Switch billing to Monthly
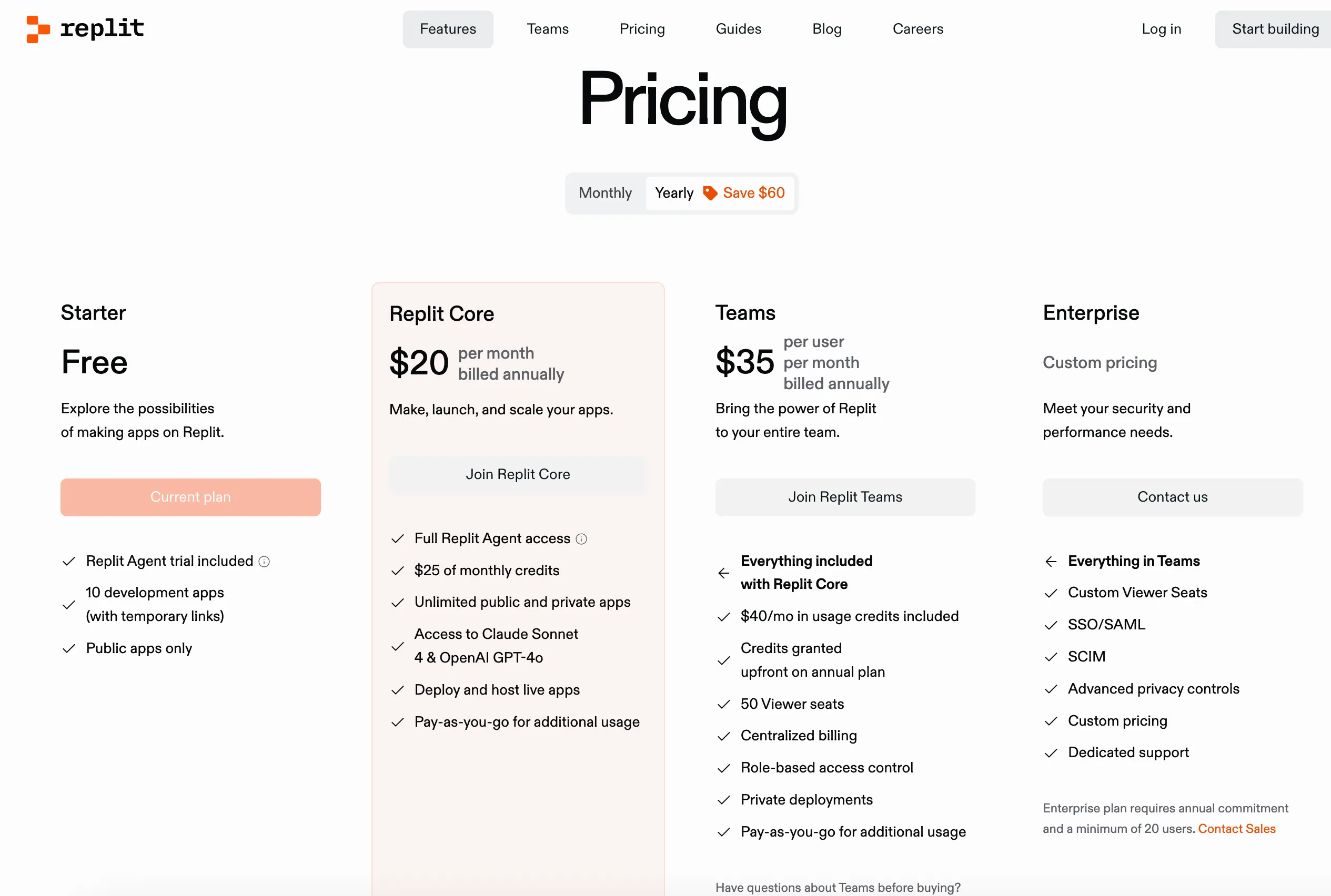The width and height of the screenshot is (1331, 896). click(604, 192)
